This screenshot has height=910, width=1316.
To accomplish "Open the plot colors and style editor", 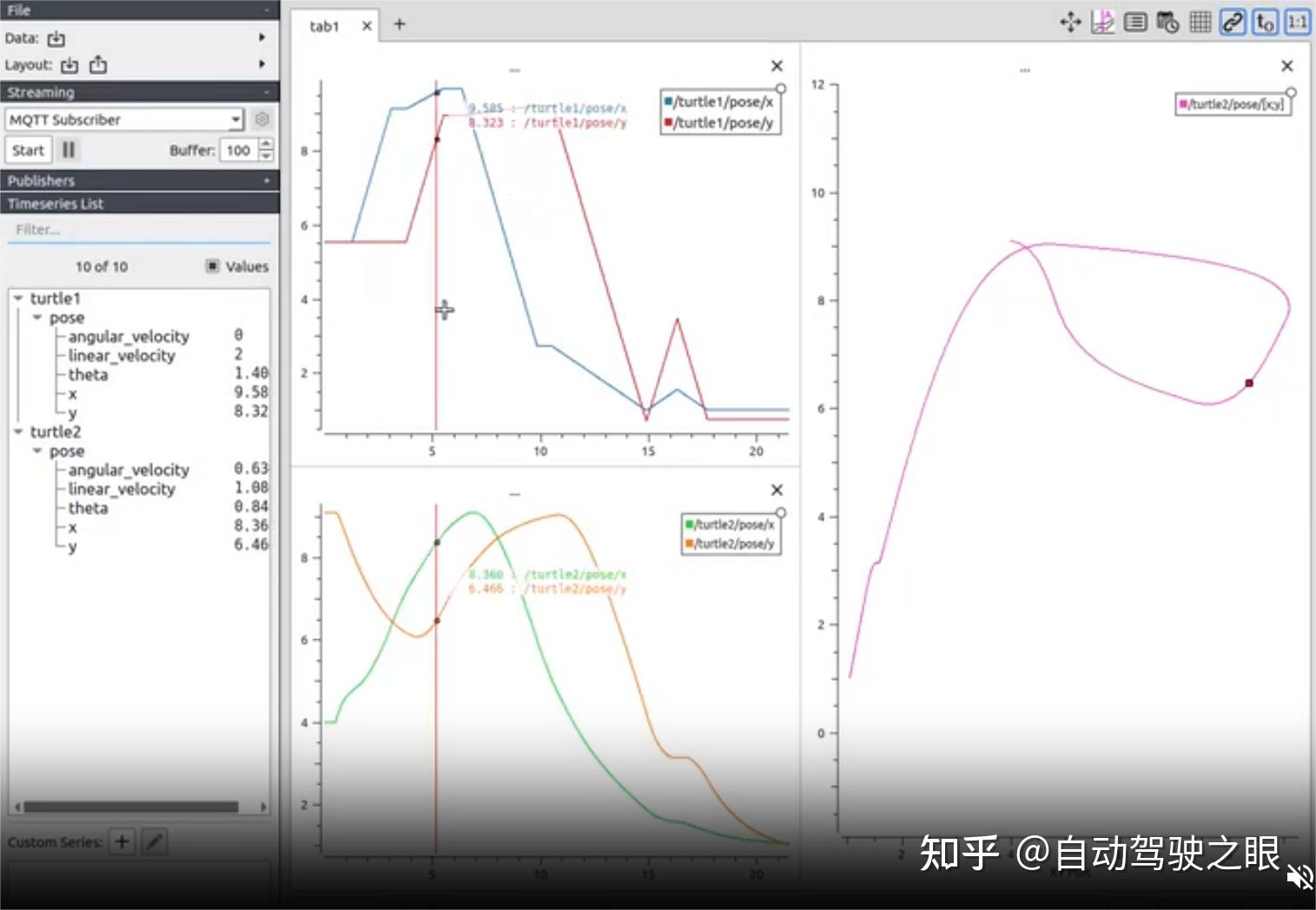I will click(x=1102, y=23).
